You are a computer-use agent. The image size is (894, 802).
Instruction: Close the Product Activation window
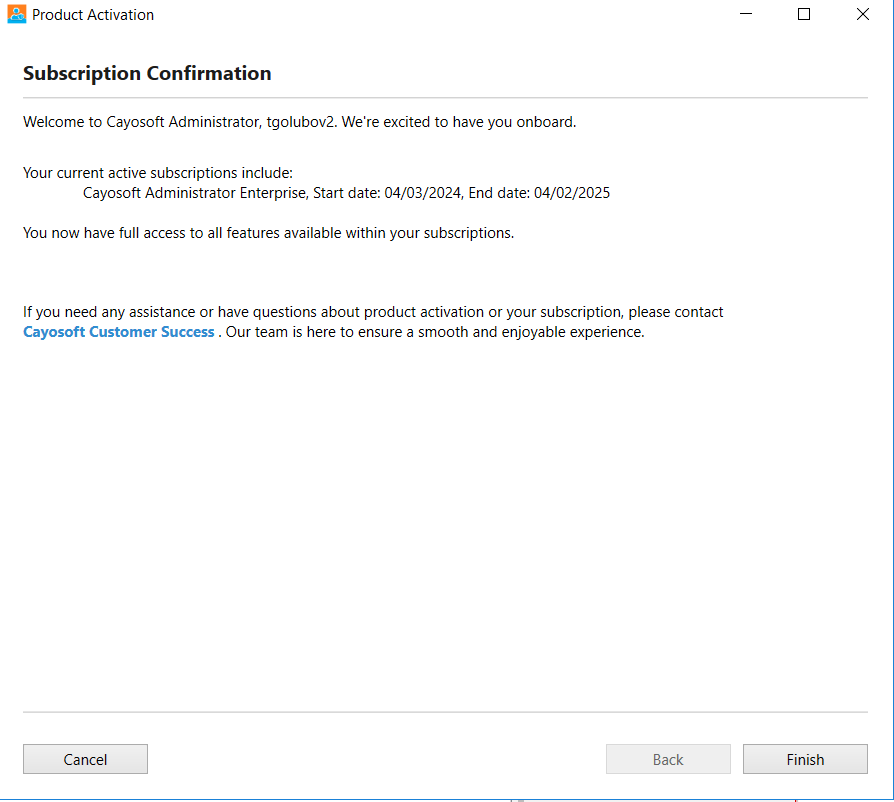coord(863,14)
